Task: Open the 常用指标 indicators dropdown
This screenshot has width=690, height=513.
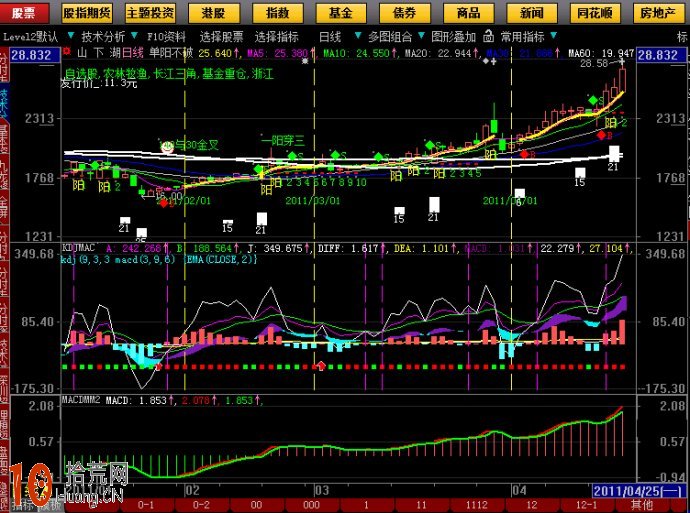Action: tap(524, 35)
